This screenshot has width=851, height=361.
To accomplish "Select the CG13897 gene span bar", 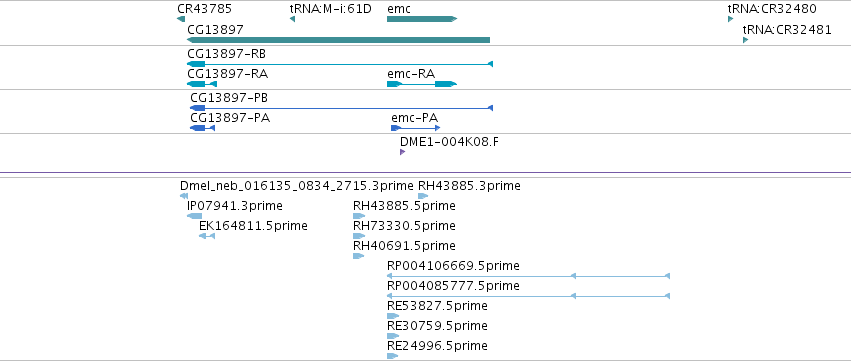I will pyautogui.click(x=339, y=40).
